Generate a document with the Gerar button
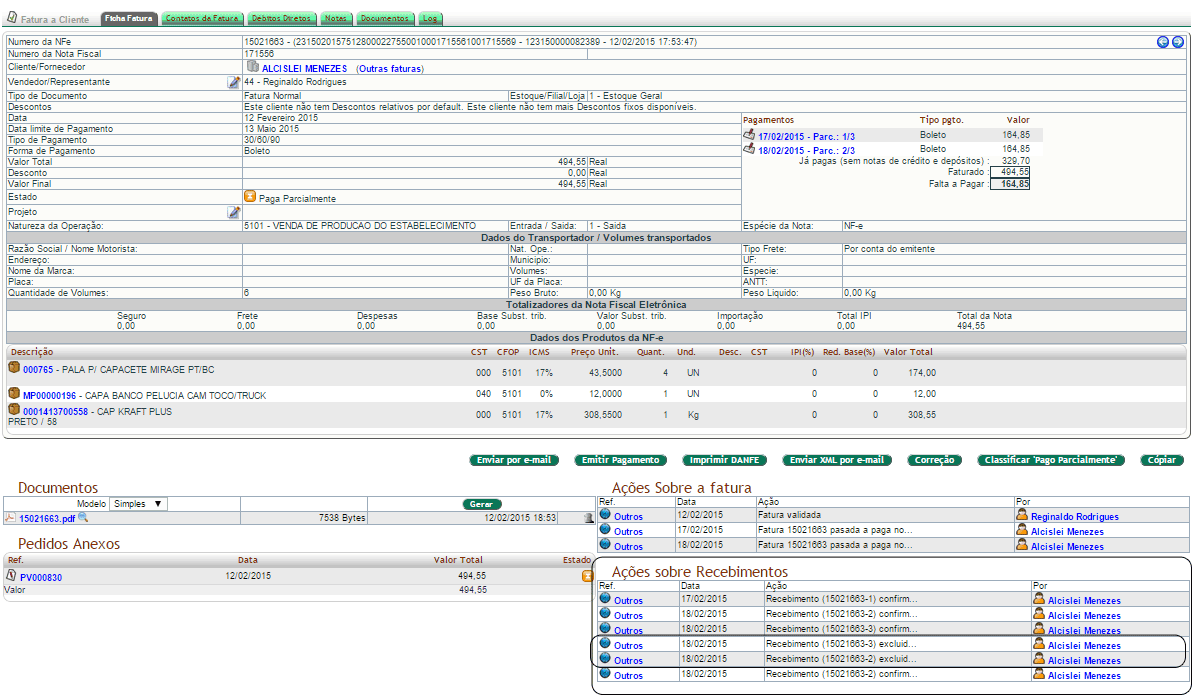 tap(481, 504)
